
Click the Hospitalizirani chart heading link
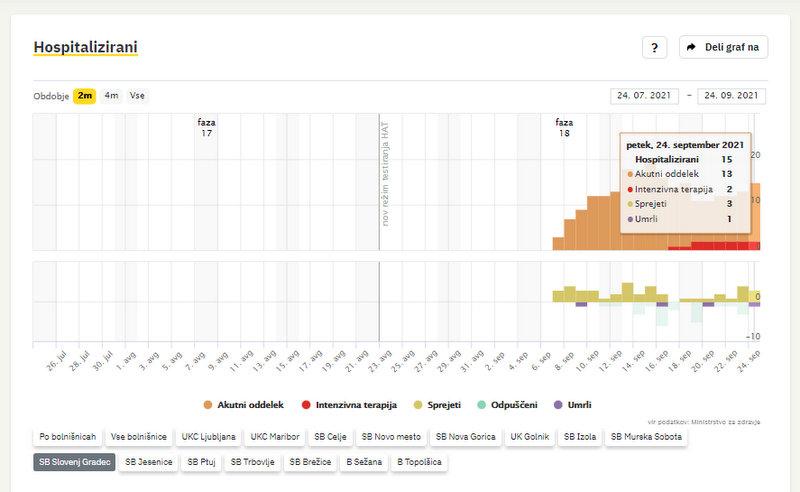point(85,47)
